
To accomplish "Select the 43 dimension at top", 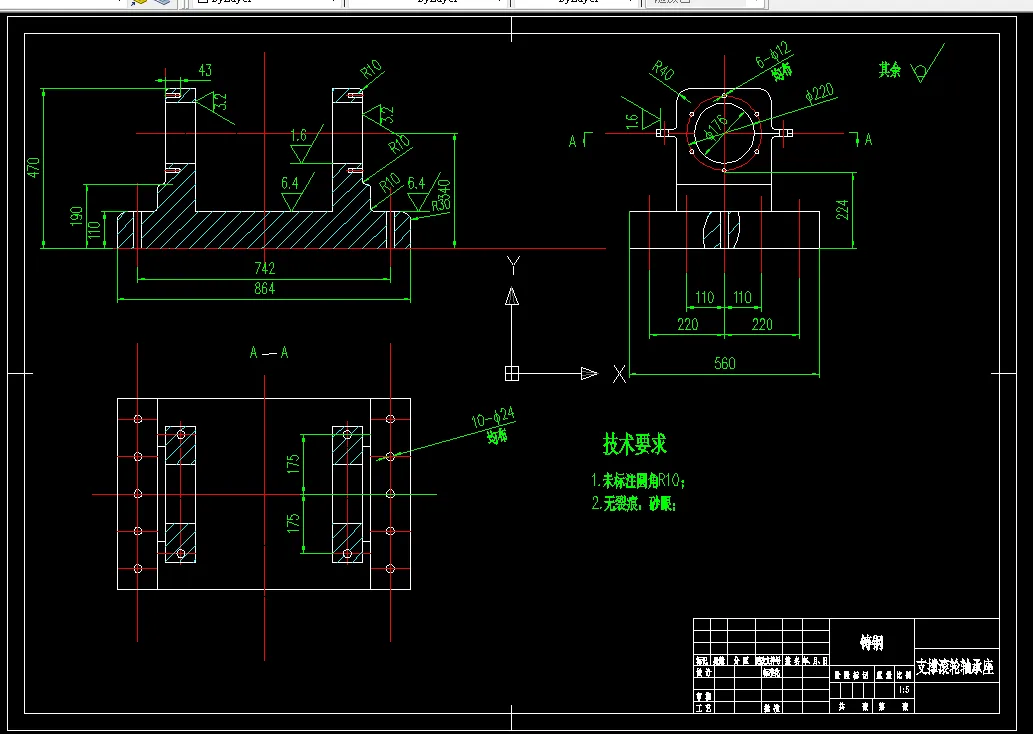I will [x=205, y=70].
